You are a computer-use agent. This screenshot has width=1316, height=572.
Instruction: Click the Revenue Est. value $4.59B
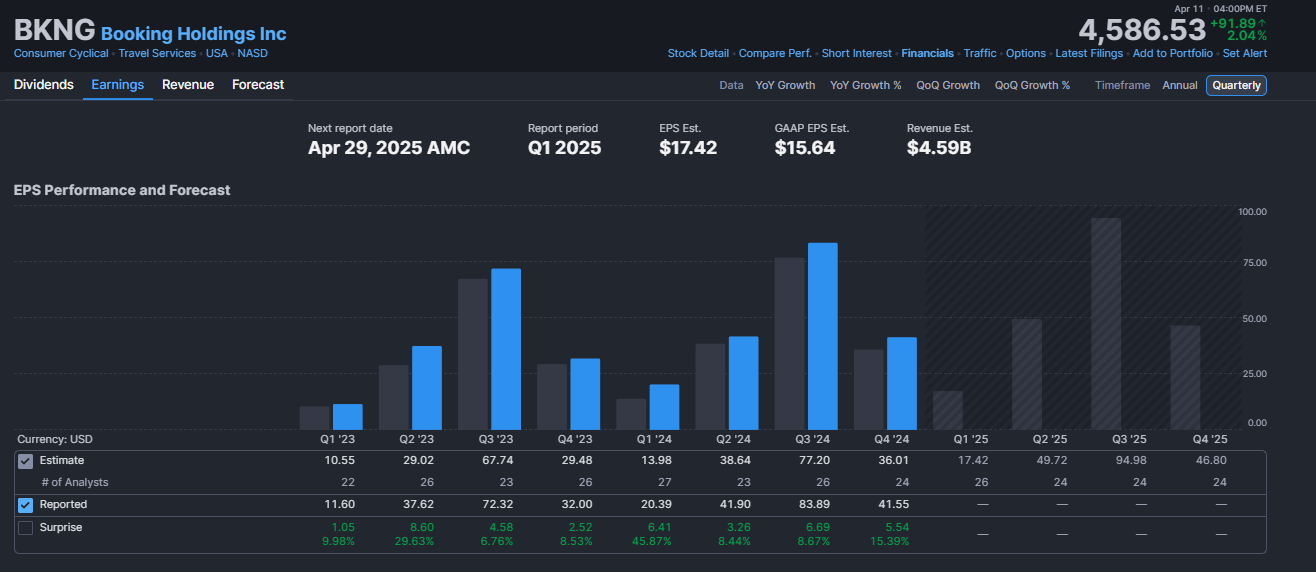(x=939, y=148)
